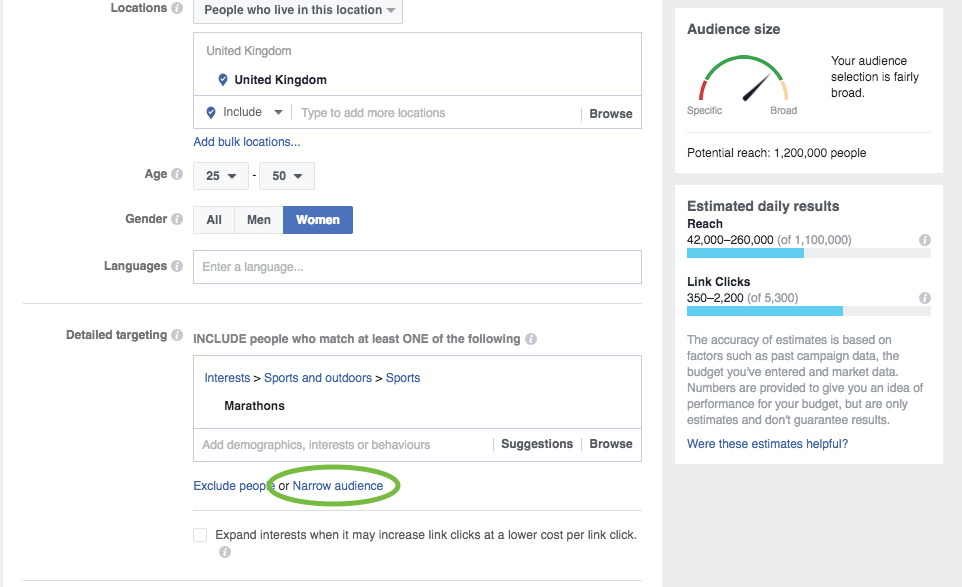Image resolution: width=962 pixels, height=587 pixels.
Task: Click the Narrow audience link
Action: pyautogui.click(x=337, y=486)
